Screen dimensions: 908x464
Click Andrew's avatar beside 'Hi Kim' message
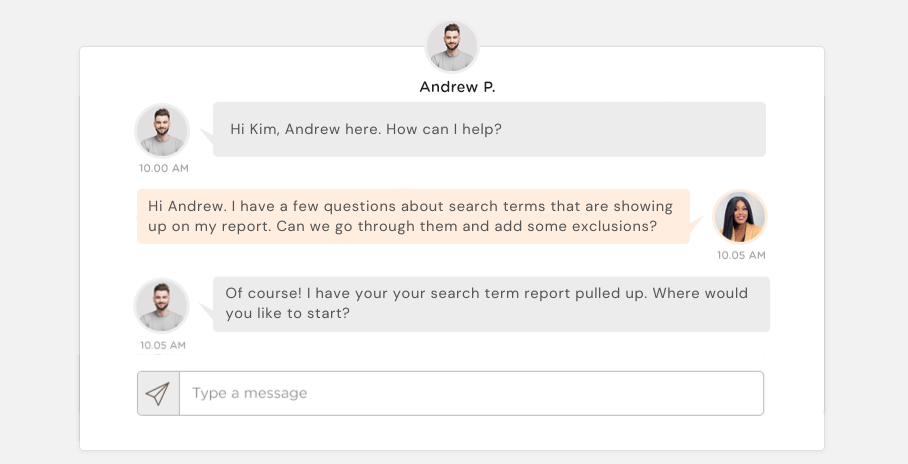(162, 130)
